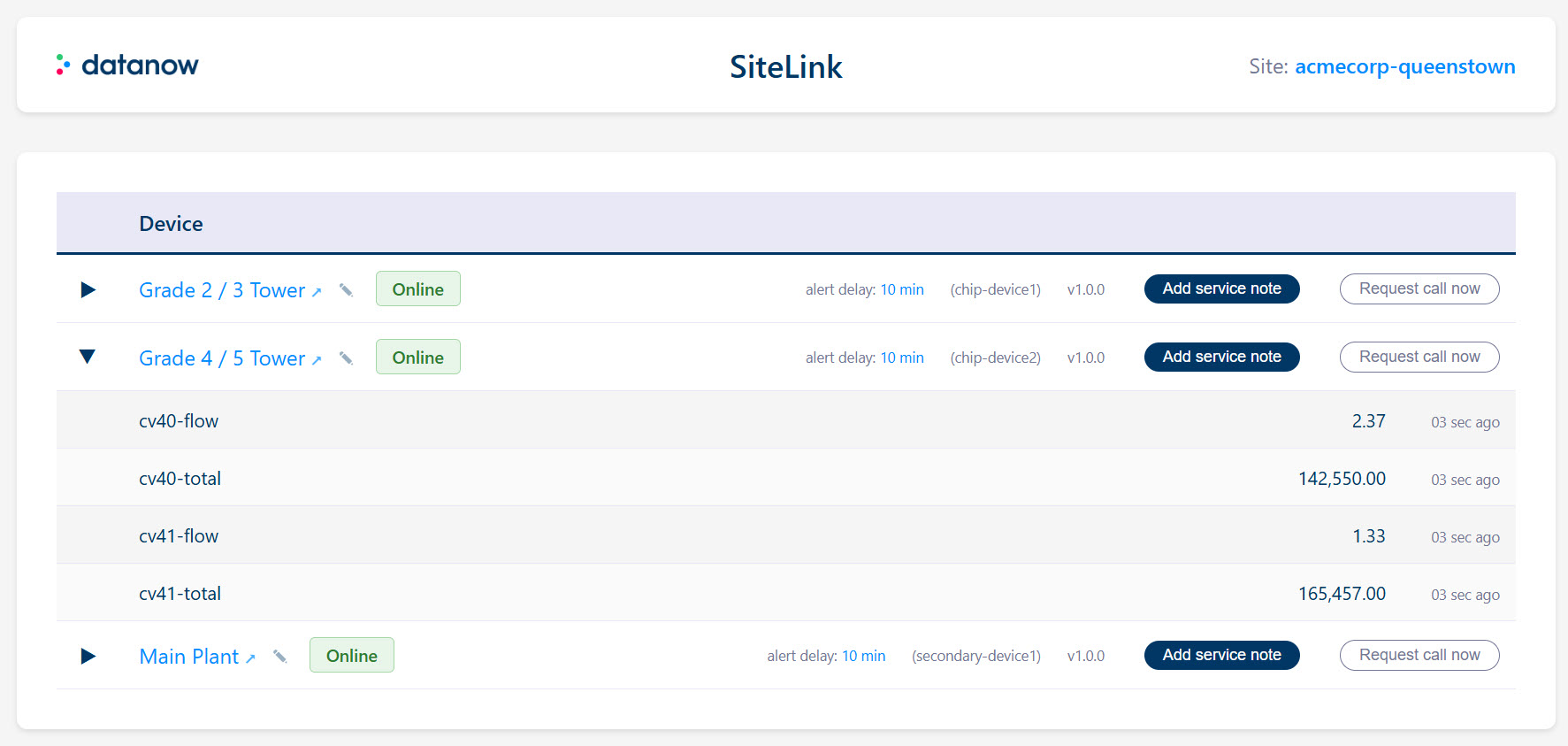Screen dimensions: 1568x746
Task: Click the Device column header
Action: click(x=171, y=224)
